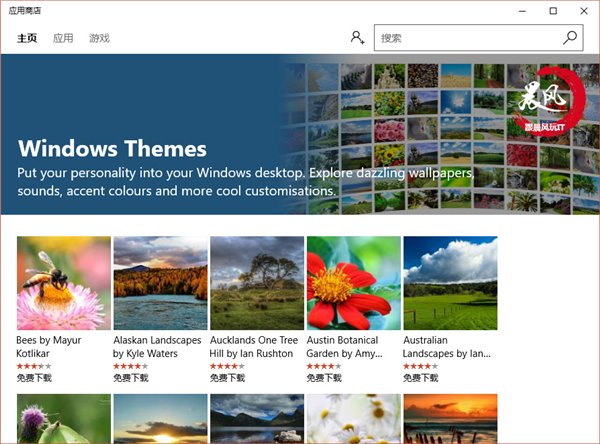Maximize the 应用商店 window
The width and height of the screenshot is (600, 444).
(x=553, y=11)
